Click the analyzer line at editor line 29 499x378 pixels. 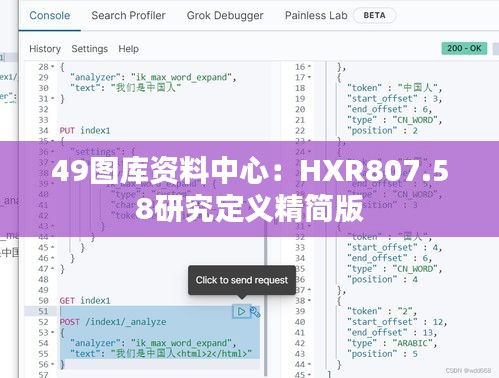coord(153,77)
